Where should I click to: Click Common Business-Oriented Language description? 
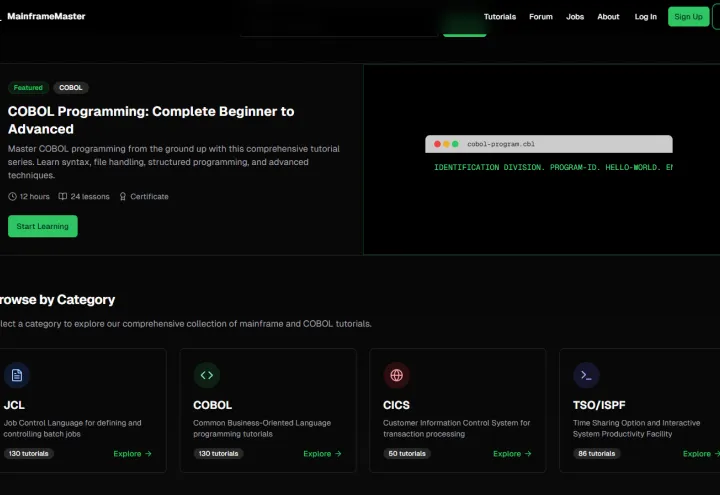click(262, 428)
